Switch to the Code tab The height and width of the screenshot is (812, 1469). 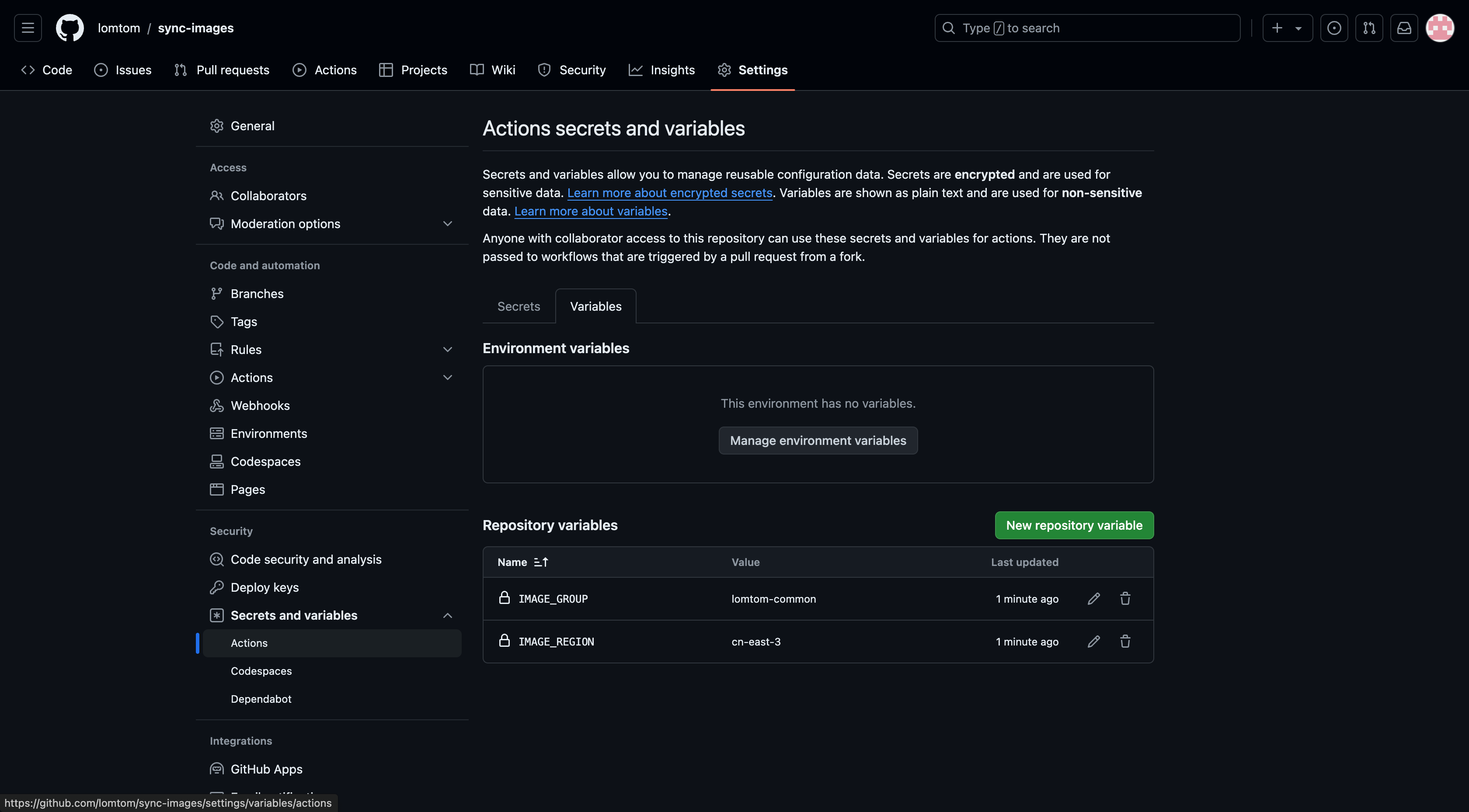coord(47,69)
